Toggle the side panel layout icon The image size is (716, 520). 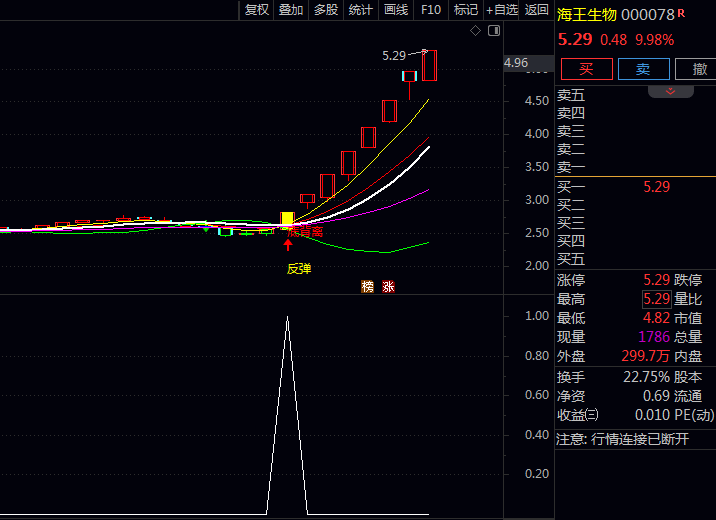(494, 31)
